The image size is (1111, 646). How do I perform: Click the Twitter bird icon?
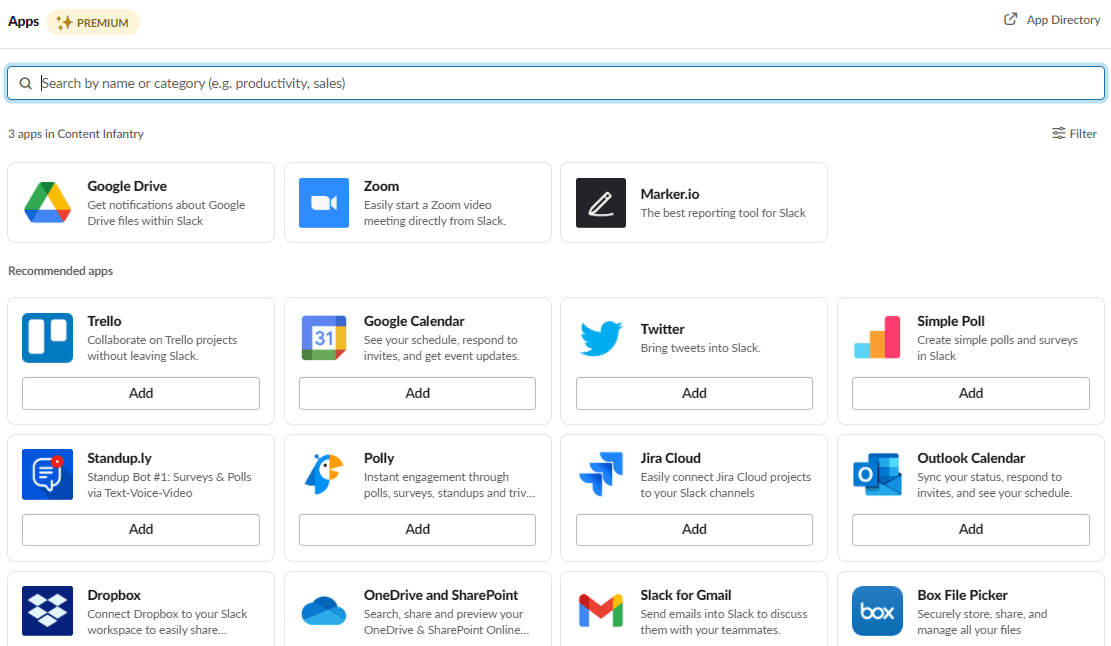pos(601,338)
